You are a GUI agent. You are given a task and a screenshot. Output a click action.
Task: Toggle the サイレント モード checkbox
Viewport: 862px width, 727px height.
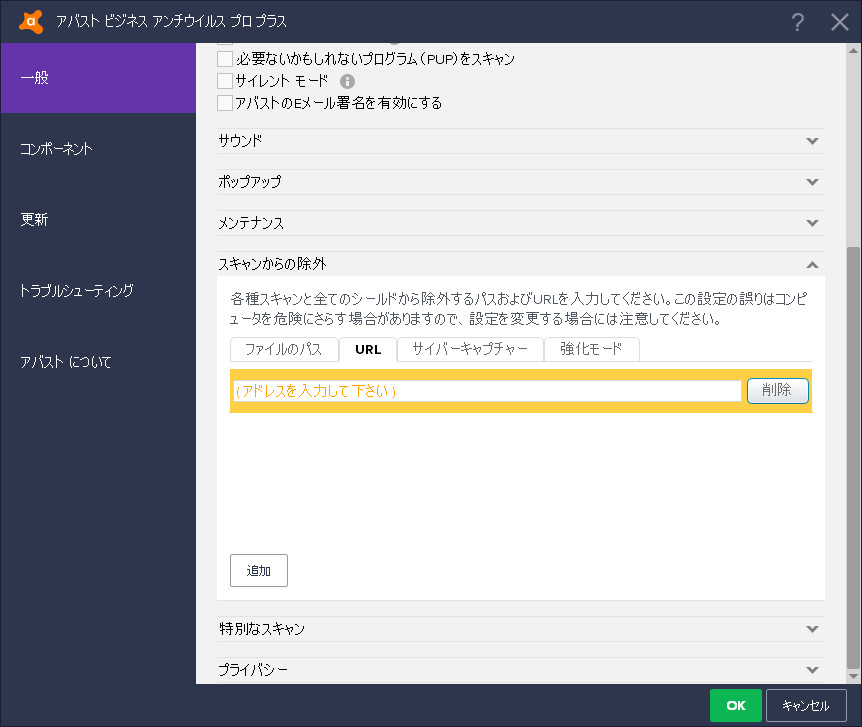tap(225, 81)
